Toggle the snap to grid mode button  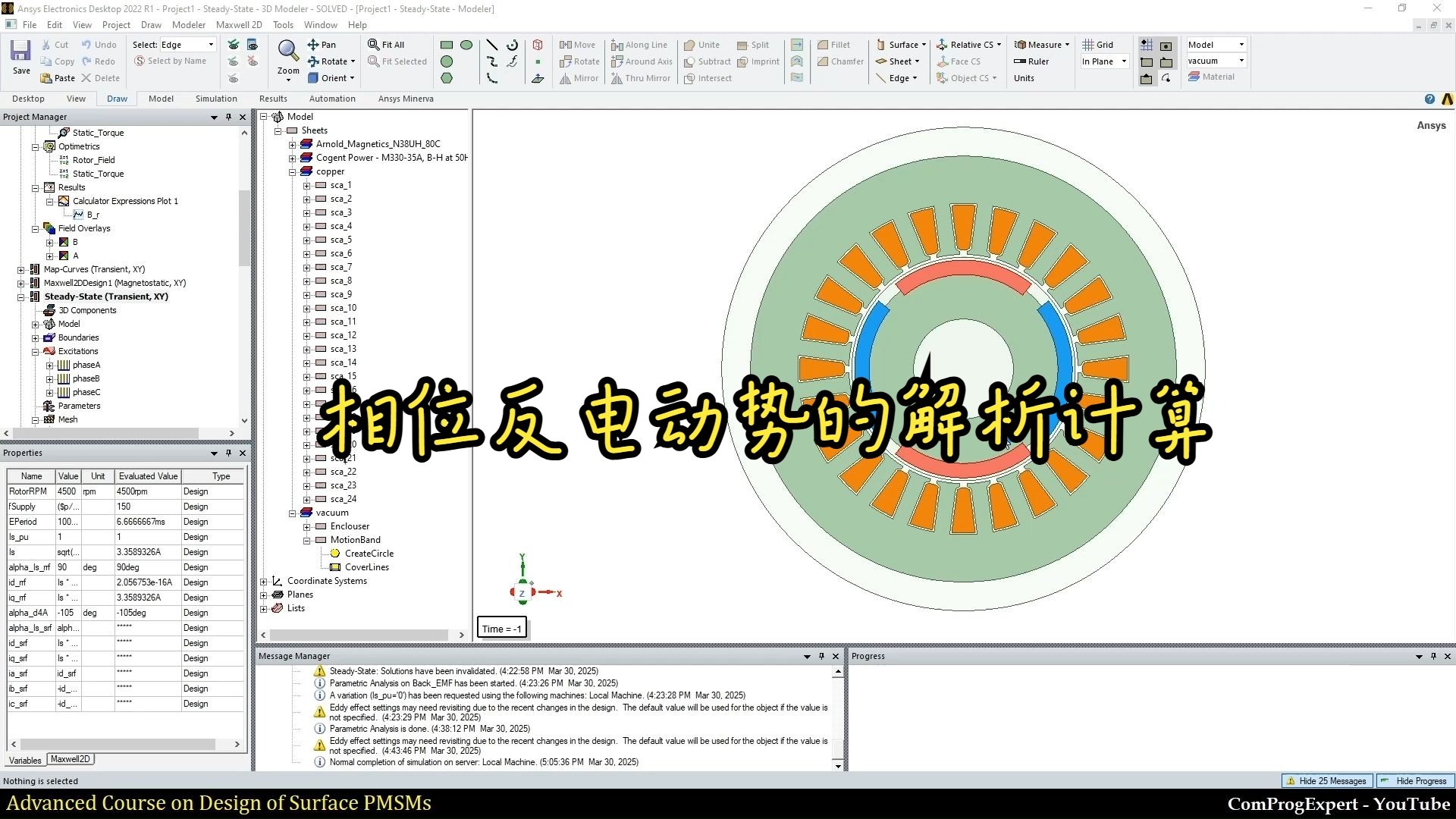coord(1147,45)
